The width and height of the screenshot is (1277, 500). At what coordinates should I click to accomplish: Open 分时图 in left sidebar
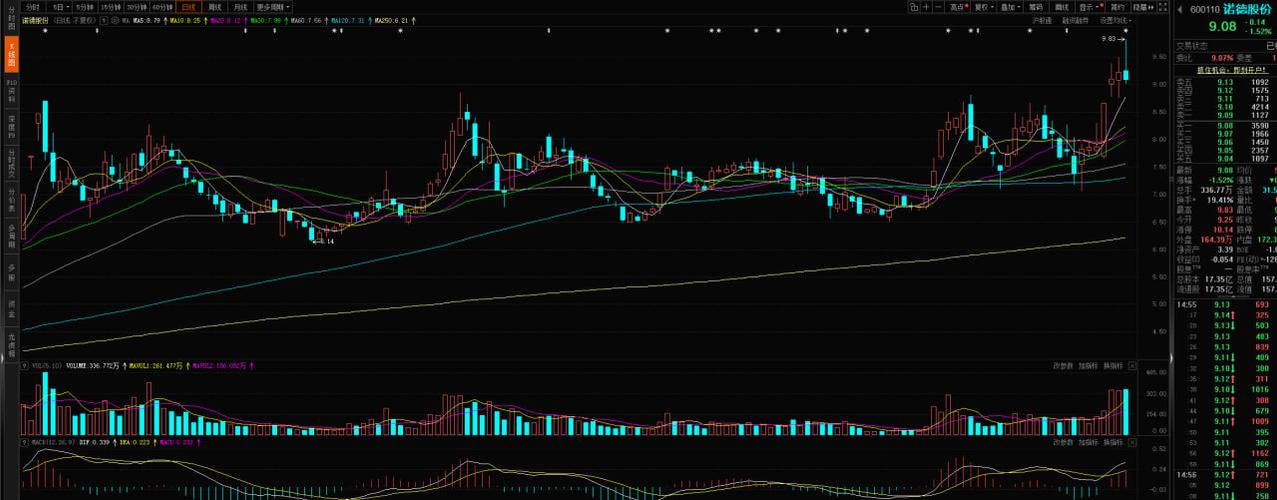tap(11, 18)
